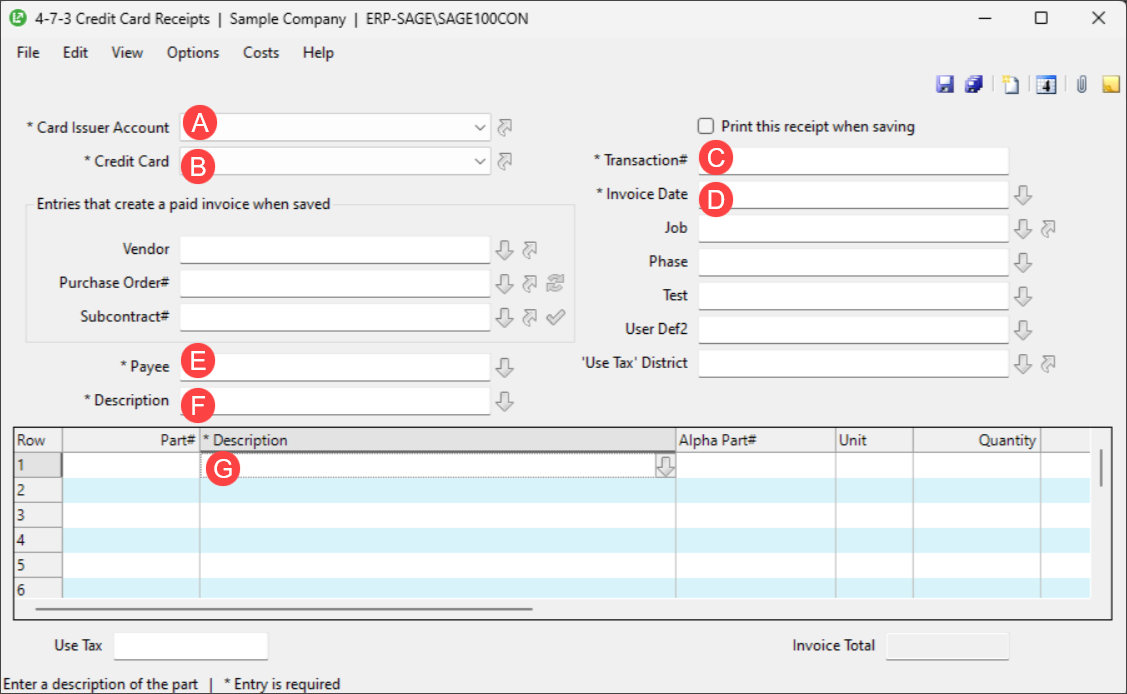Create a new record with the new page icon
This screenshot has height=694, width=1127.
[x=1011, y=84]
